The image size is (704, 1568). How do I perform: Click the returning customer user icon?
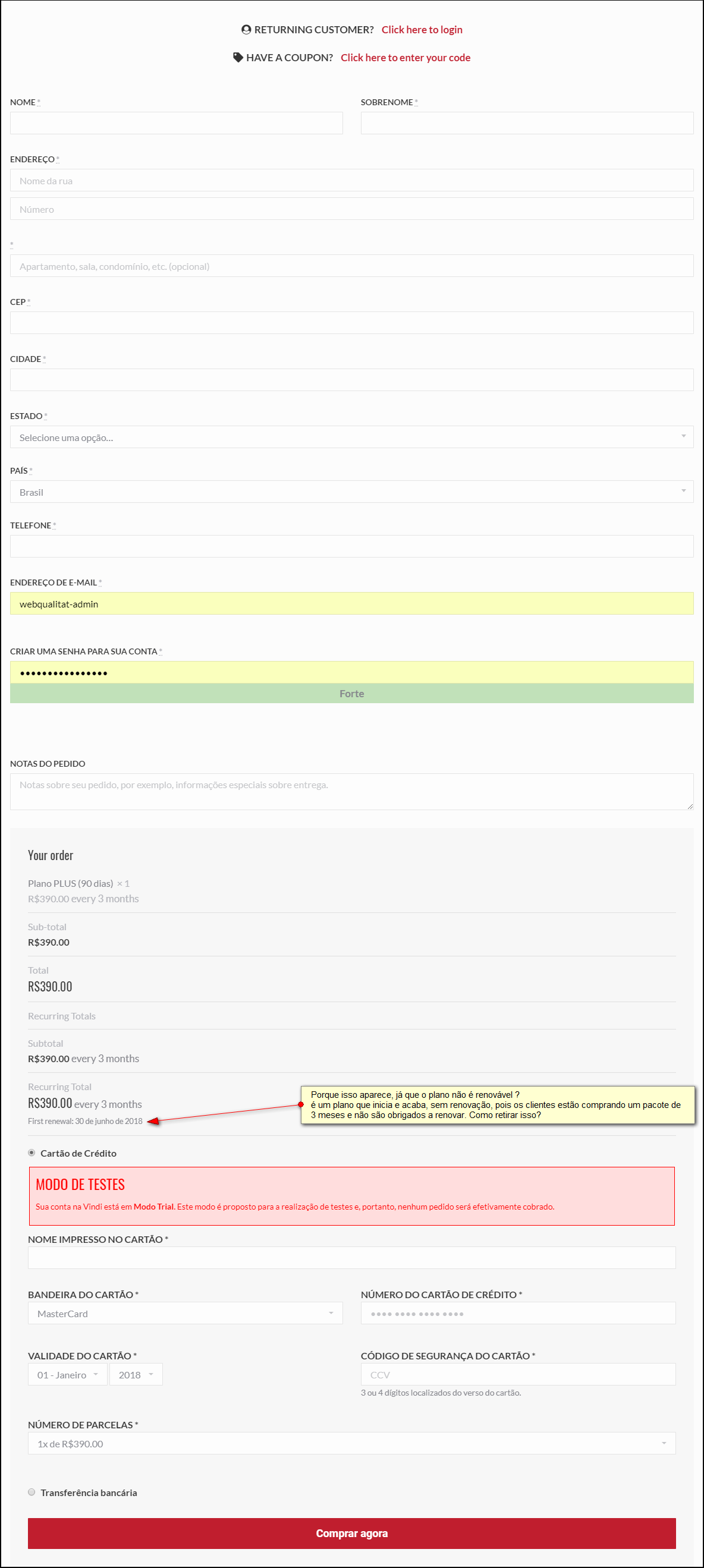pos(246,29)
